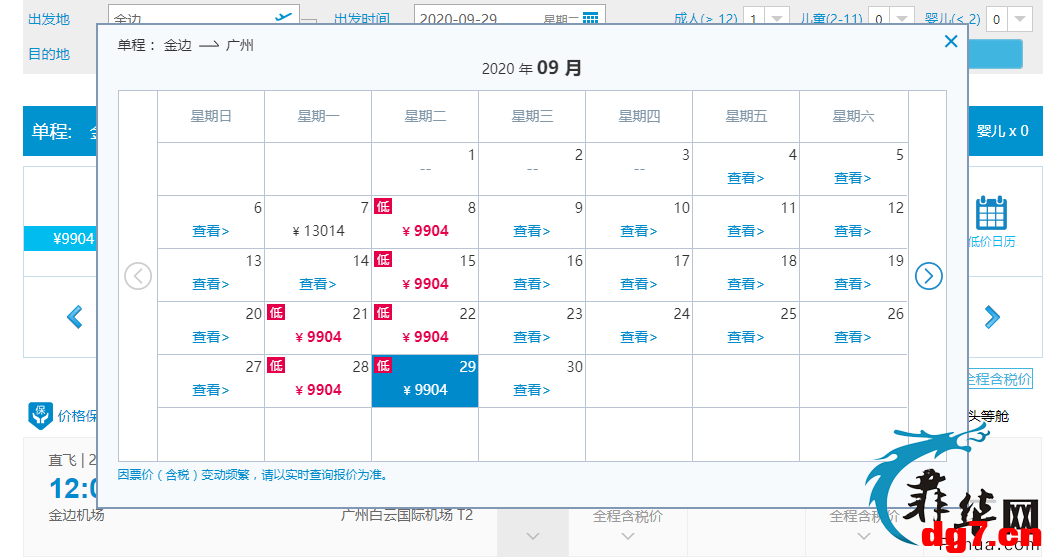Click the blue left arrow for earlier dates
The height and width of the screenshot is (558, 1047).
[x=75, y=316]
